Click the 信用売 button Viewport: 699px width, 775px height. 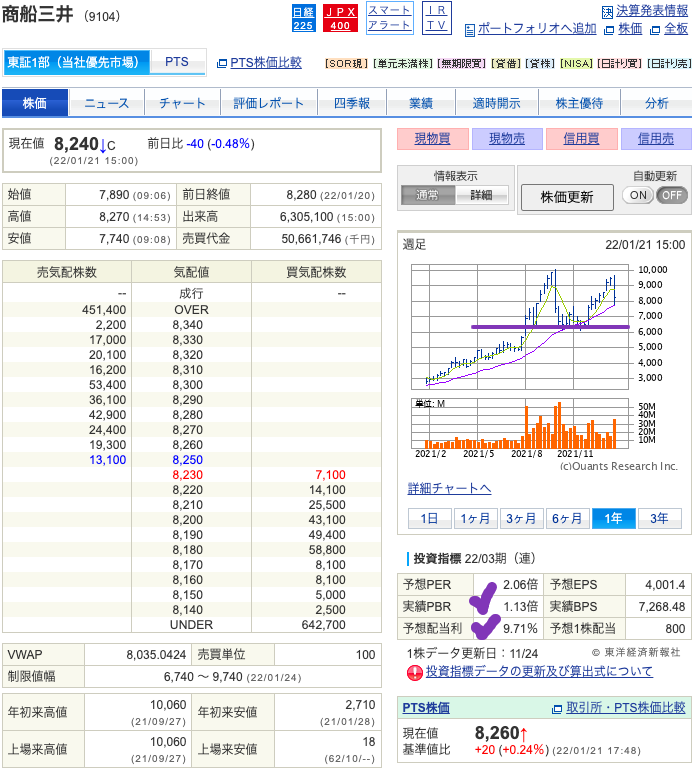point(656,139)
